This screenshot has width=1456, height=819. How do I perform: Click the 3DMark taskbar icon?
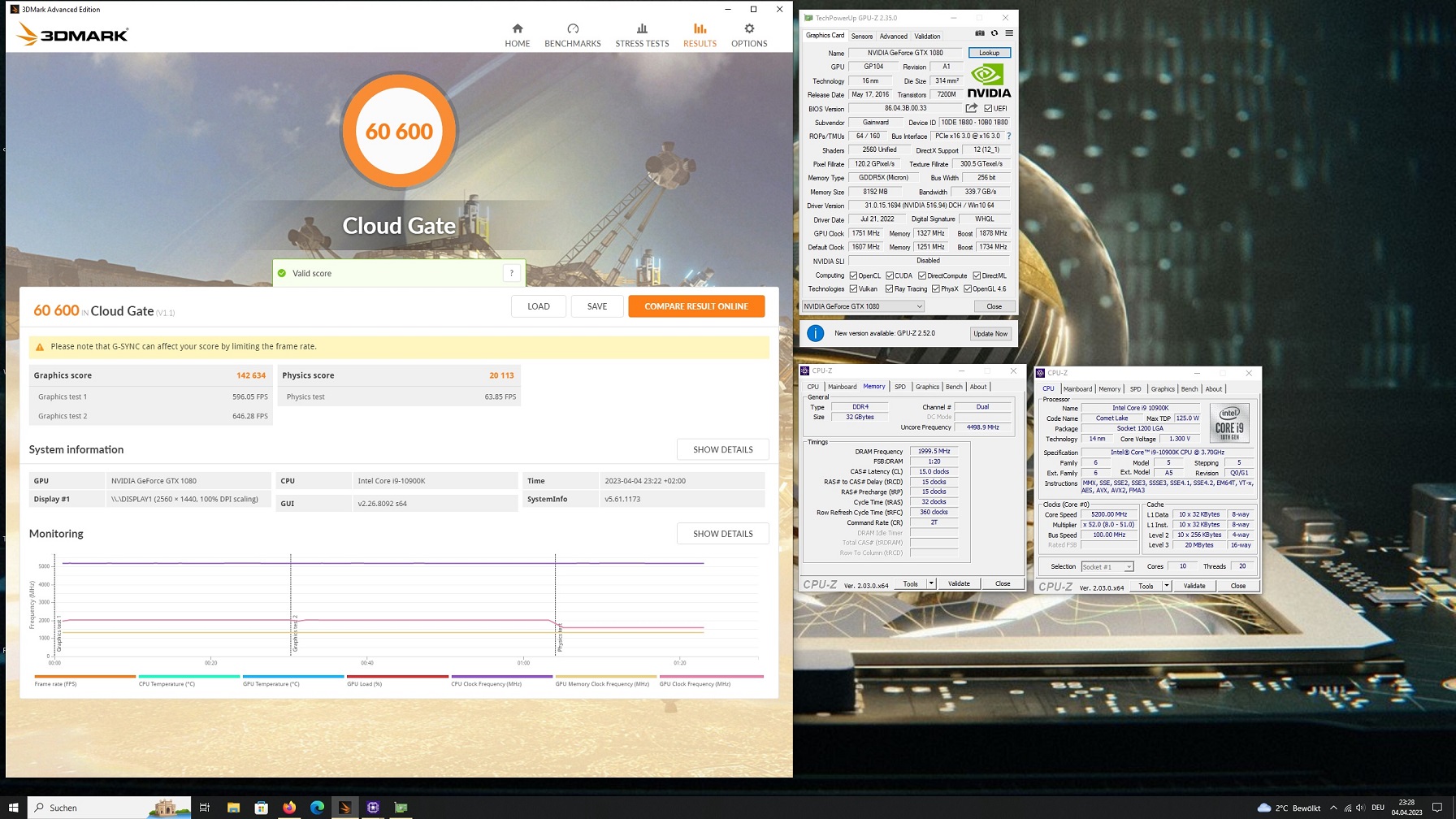pos(345,808)
